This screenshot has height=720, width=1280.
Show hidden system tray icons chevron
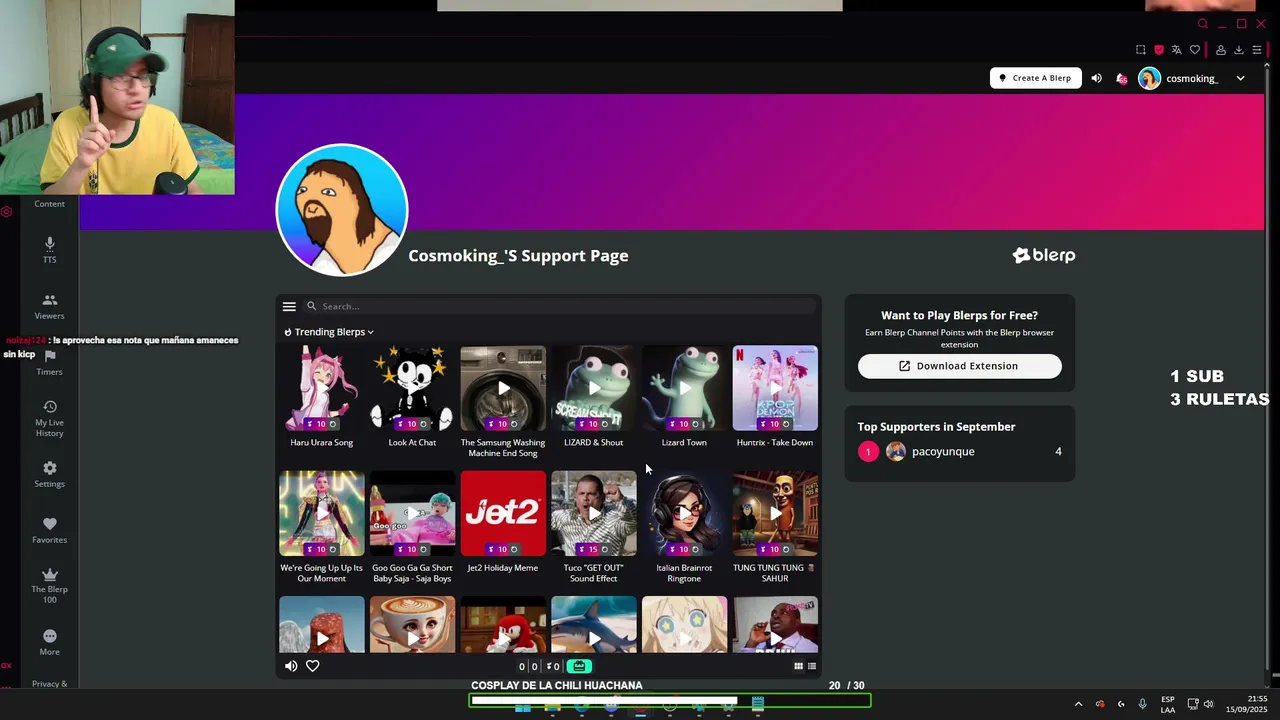pos(1078,704)
